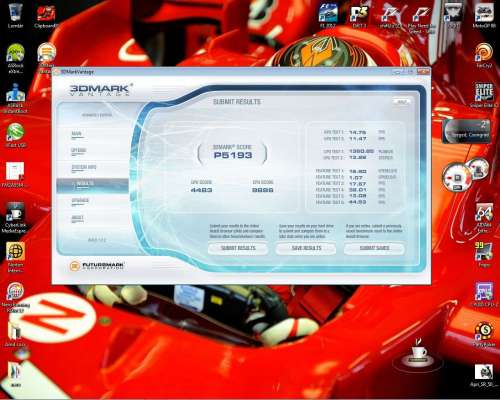
Task: Launch the green USB utility shortcut
Action: [15, 135]
